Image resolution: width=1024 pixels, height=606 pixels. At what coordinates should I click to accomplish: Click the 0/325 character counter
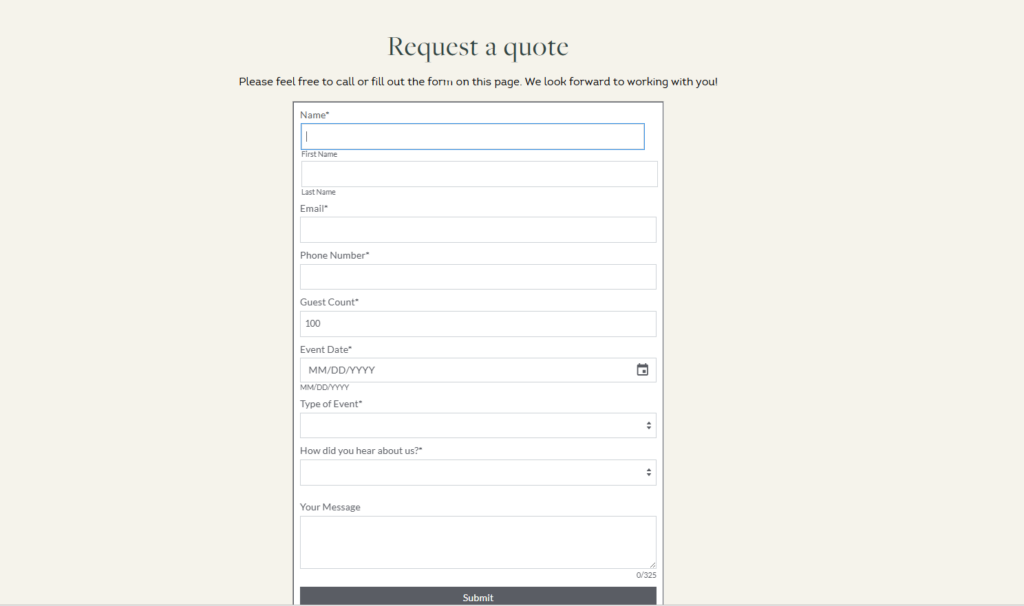644,574
